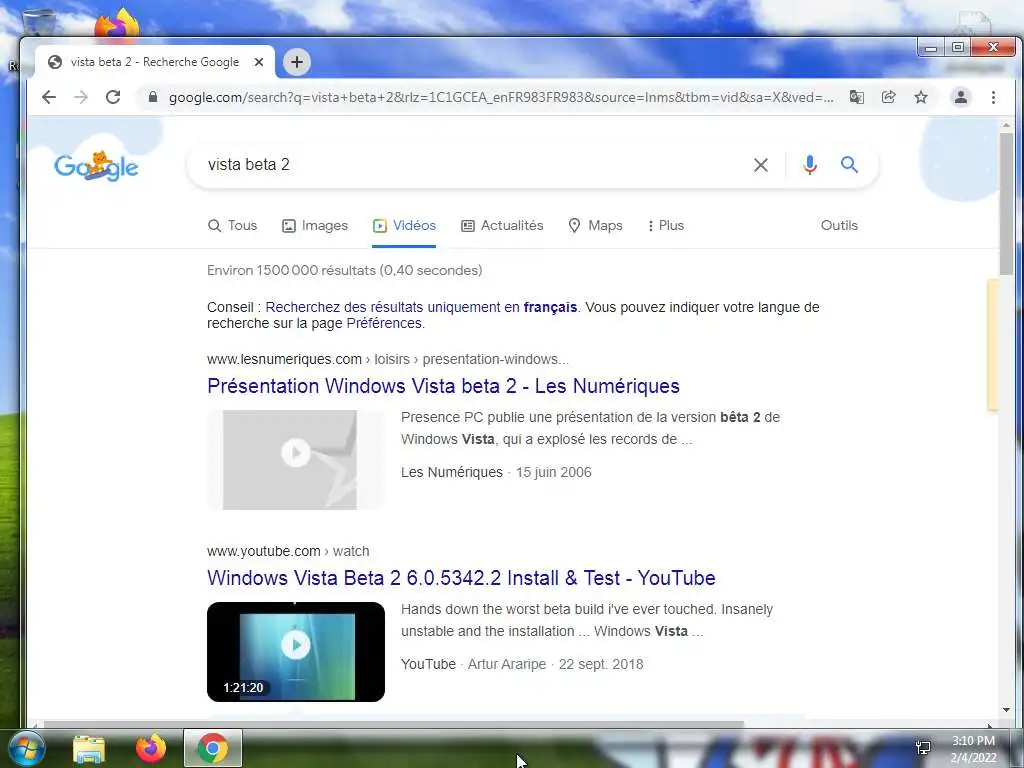Viewport: 1024px width, 768px height.
Task: Play the YouTube 1:21:20 video thumbnail
Action: pyautogui.click(x=296, y=652)
